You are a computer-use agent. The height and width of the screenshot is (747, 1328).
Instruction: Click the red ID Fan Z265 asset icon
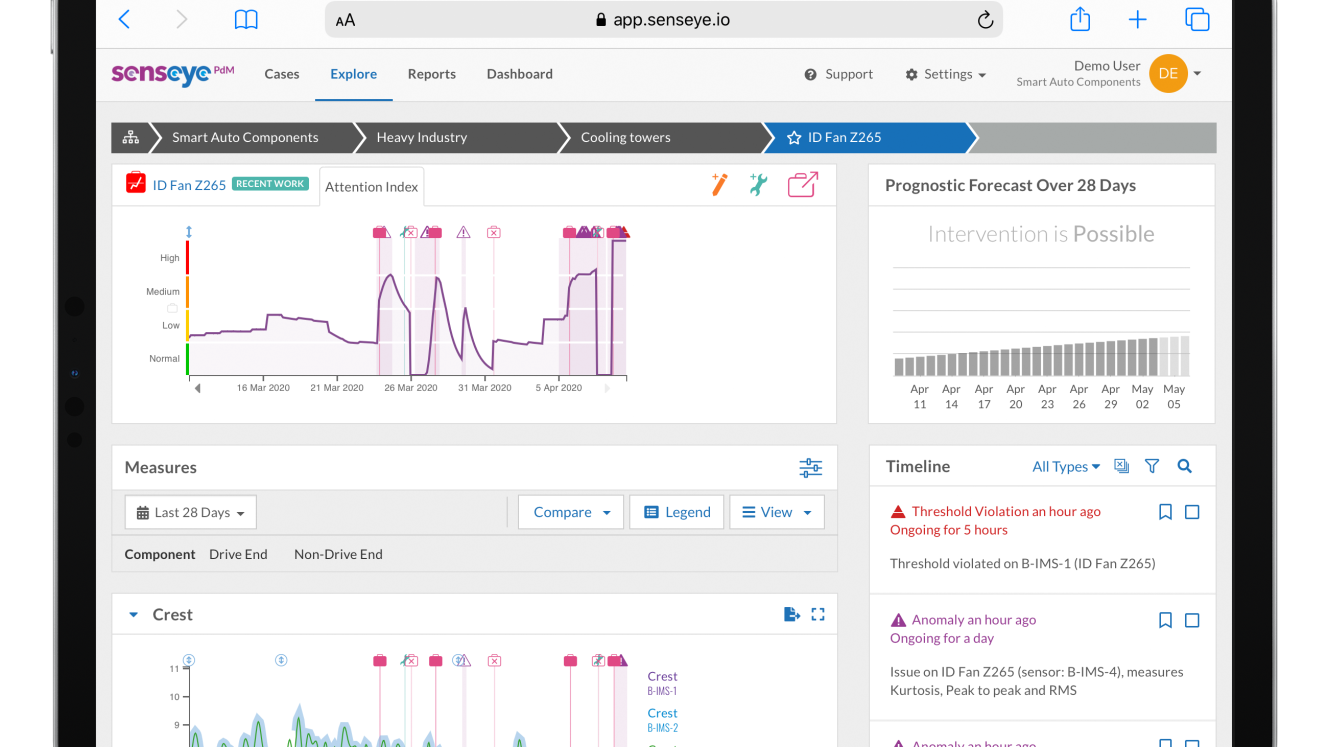(135, 184)
